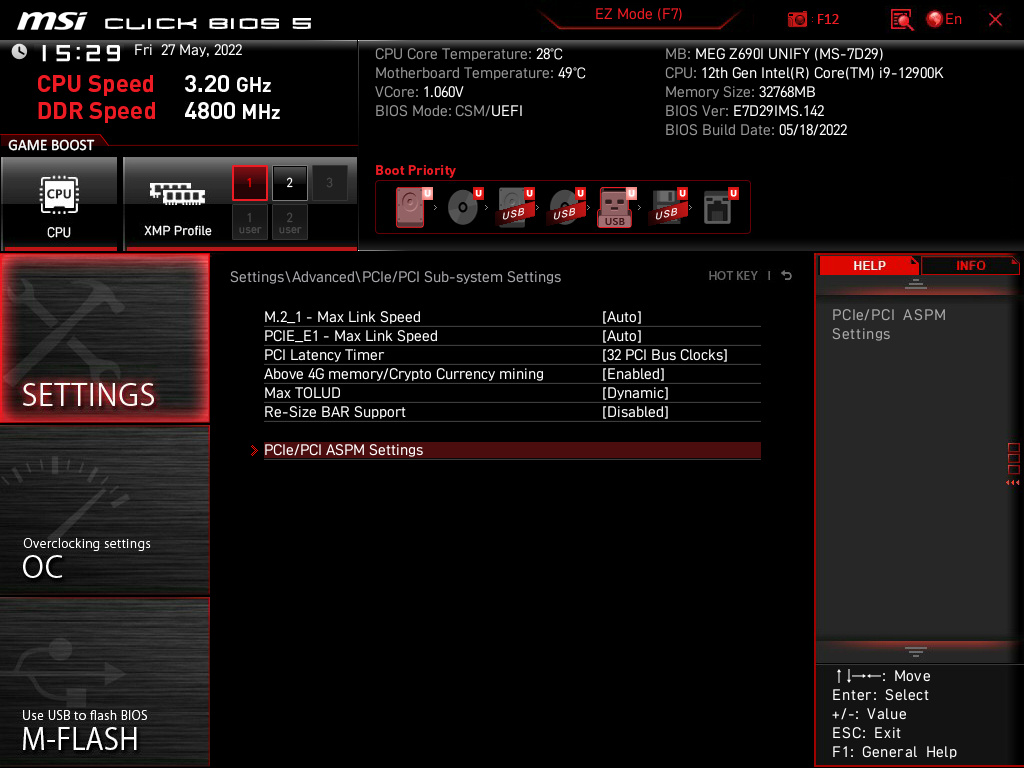Image resolution: width=1024 pixels, height=768 pixels.
Task: Open the OC overclocking settings panel
Action: [x=104, y=511]
